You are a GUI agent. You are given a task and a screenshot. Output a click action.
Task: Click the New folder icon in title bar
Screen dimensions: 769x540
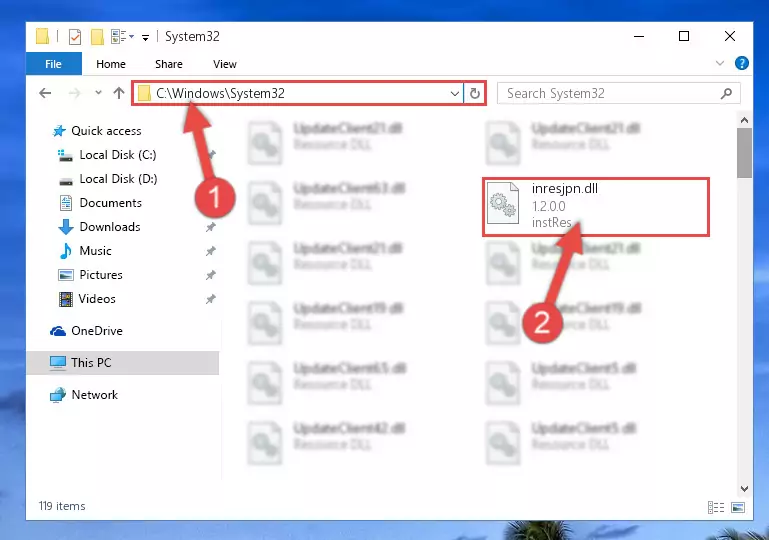[97, 37]
